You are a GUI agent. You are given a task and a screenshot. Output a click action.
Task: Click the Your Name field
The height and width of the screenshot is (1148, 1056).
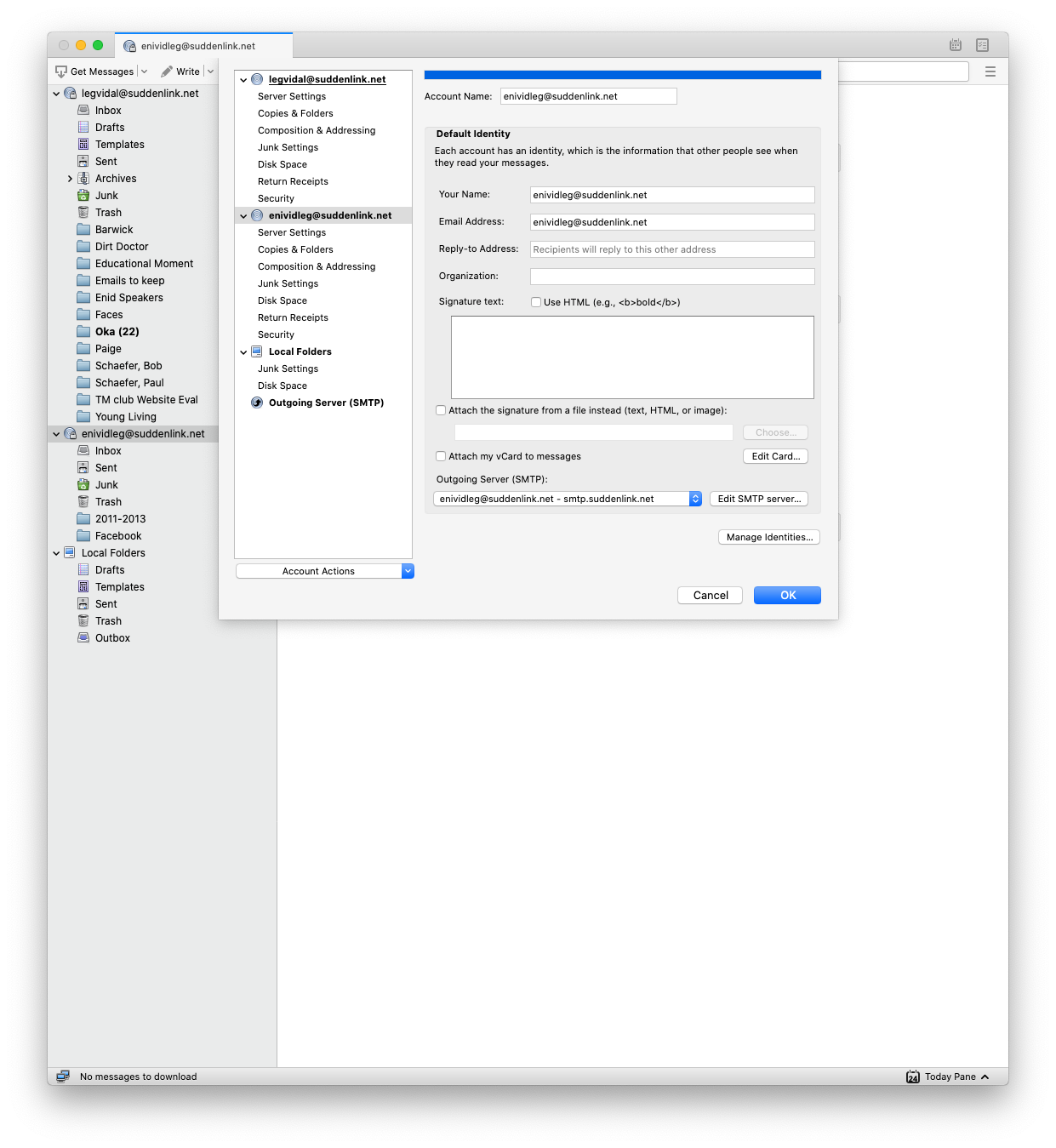point(672,195)
